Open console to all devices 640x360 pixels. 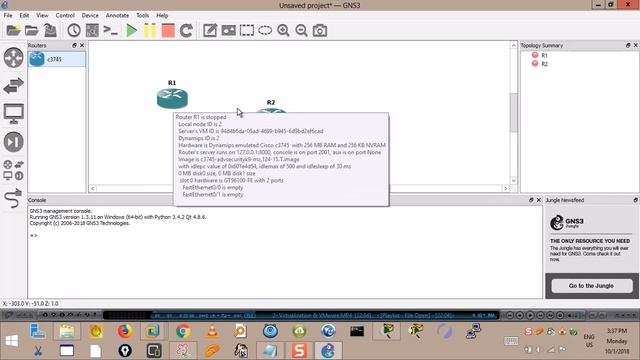coord(110,30)
